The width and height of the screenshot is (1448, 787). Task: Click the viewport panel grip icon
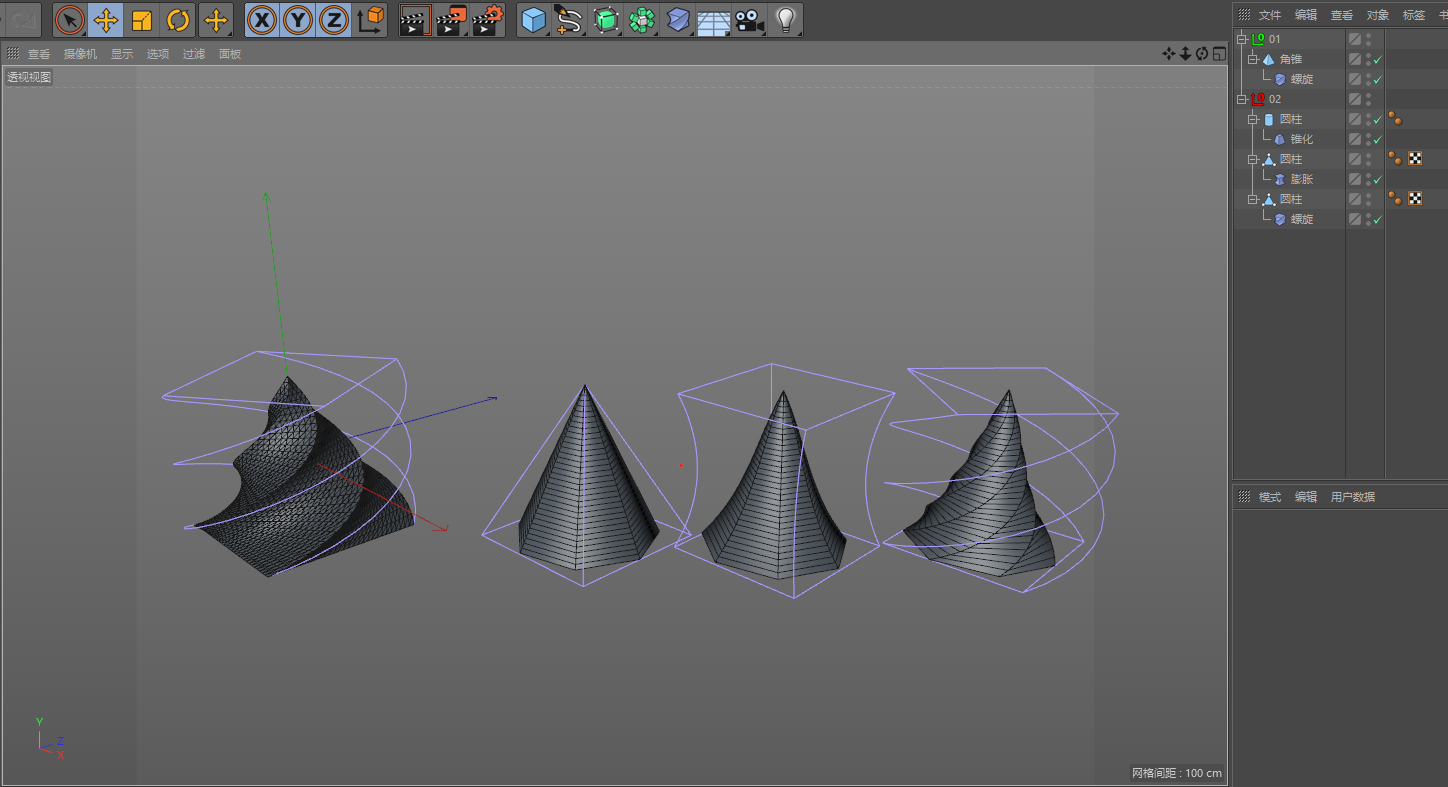coord(12,54)
